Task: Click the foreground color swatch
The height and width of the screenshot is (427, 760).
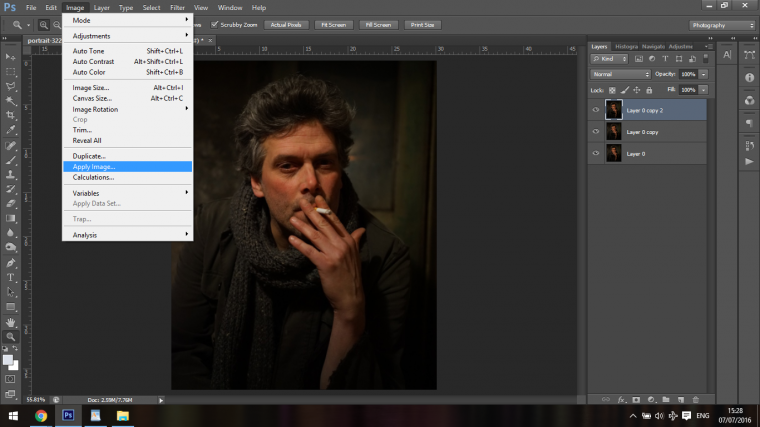Action: pos(7,360)
